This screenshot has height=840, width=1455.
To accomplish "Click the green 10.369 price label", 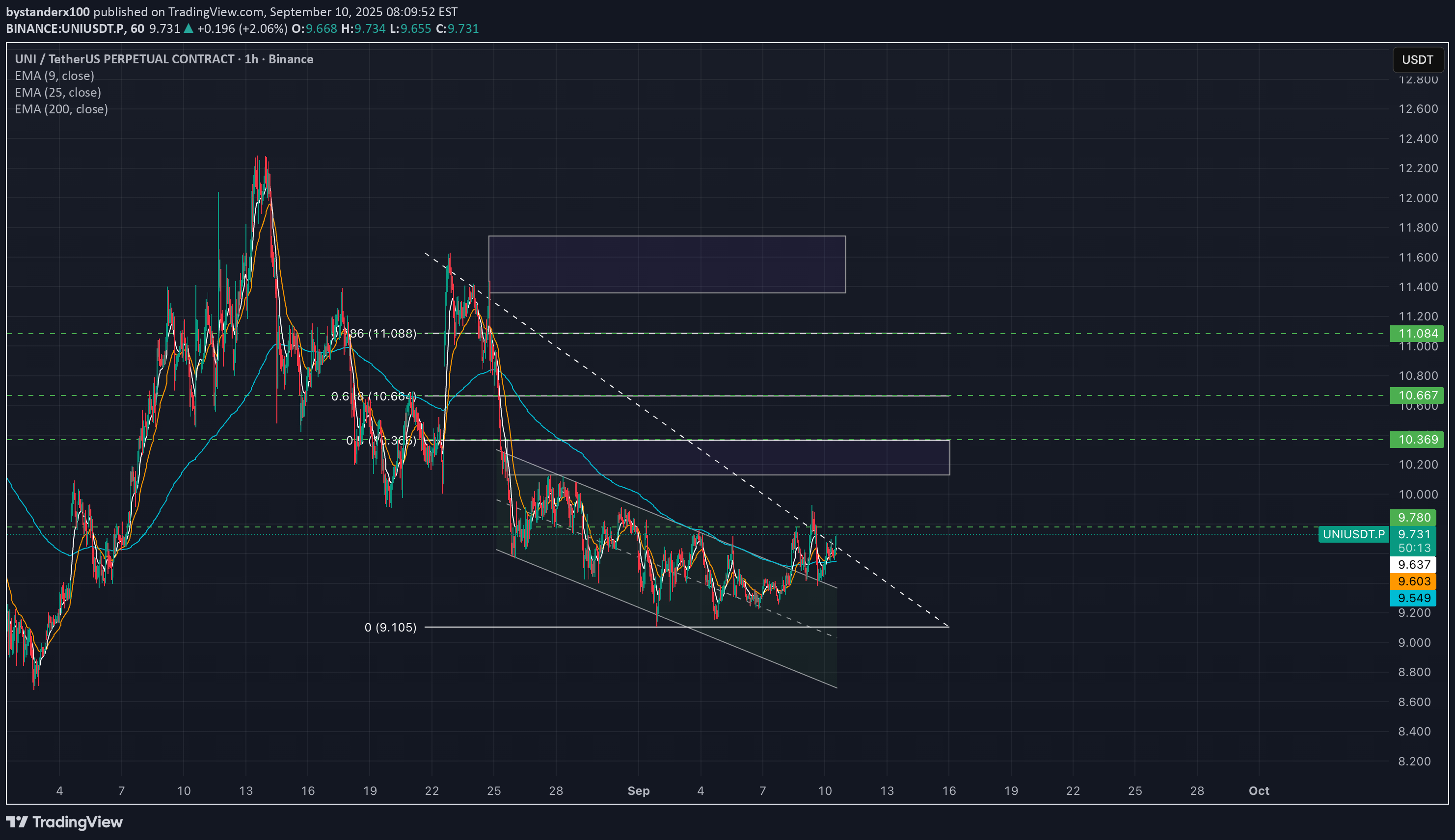I will (x=1417, y=440).
